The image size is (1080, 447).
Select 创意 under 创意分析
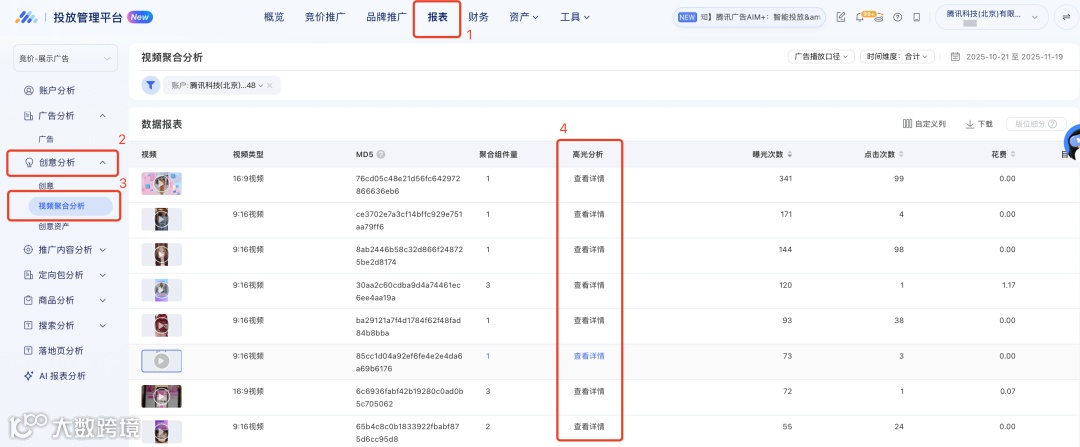point(46,186)
